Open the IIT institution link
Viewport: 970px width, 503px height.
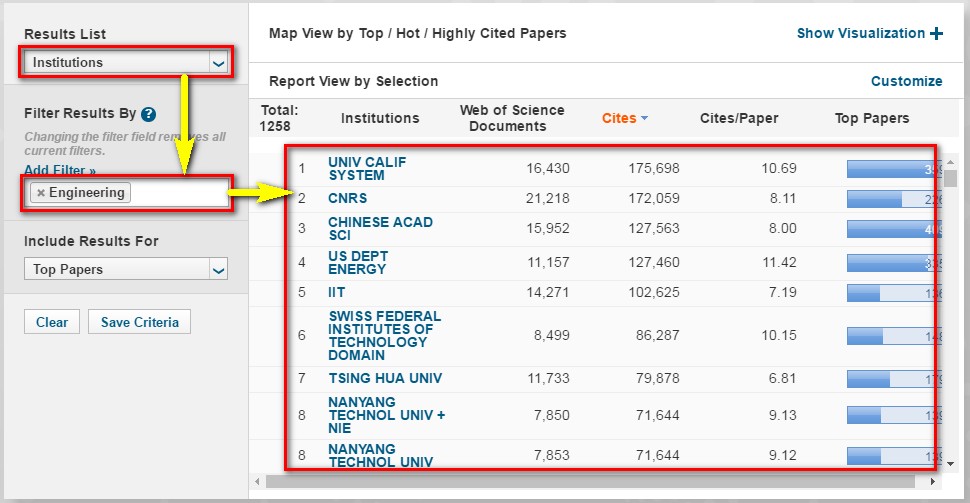click(337, 292)
